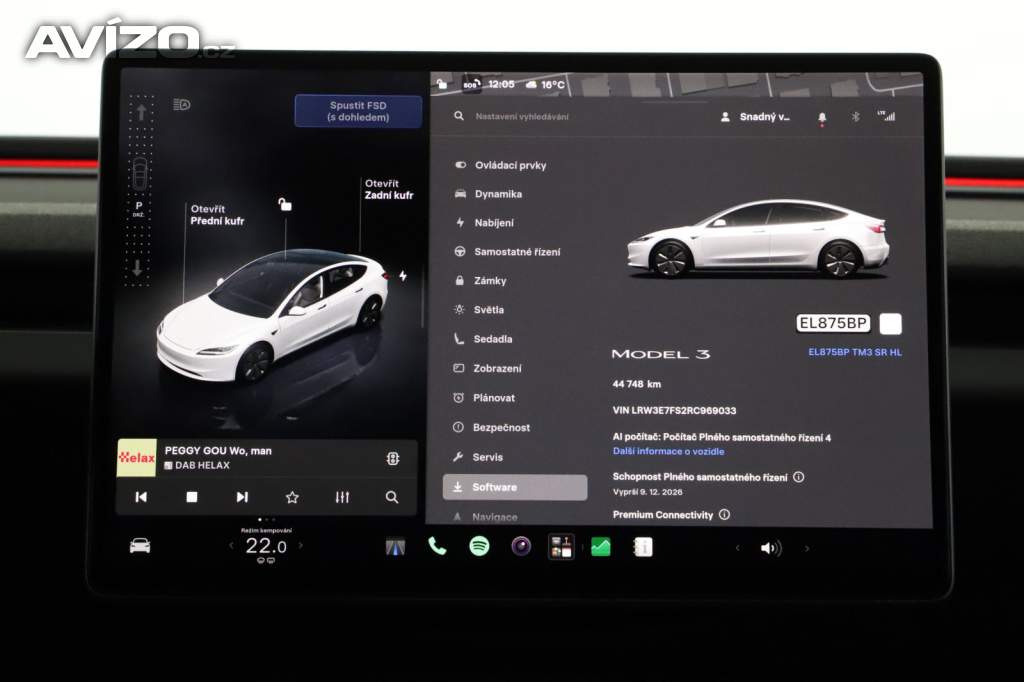Tap the LTE signal strength icon
1024x682 pixels.
pos(886,116)
